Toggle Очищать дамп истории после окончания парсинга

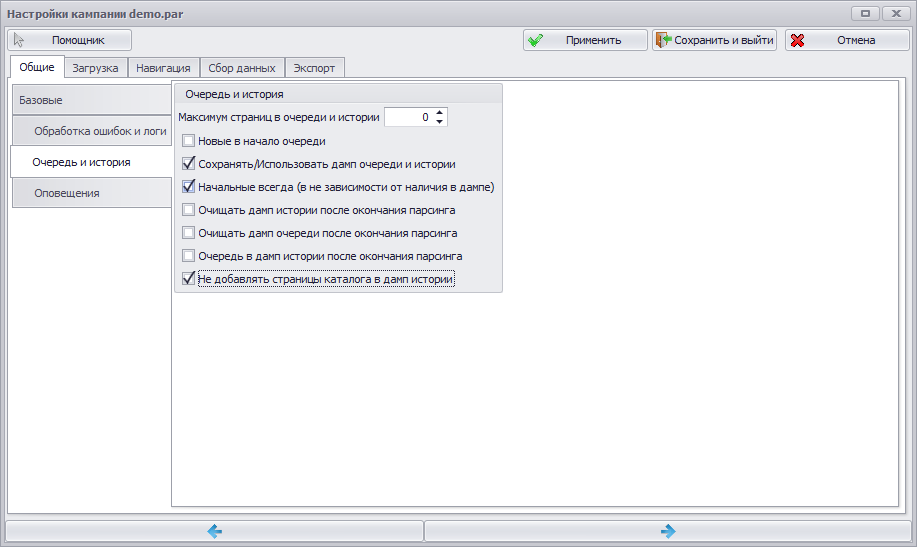[x=188, y=210]
